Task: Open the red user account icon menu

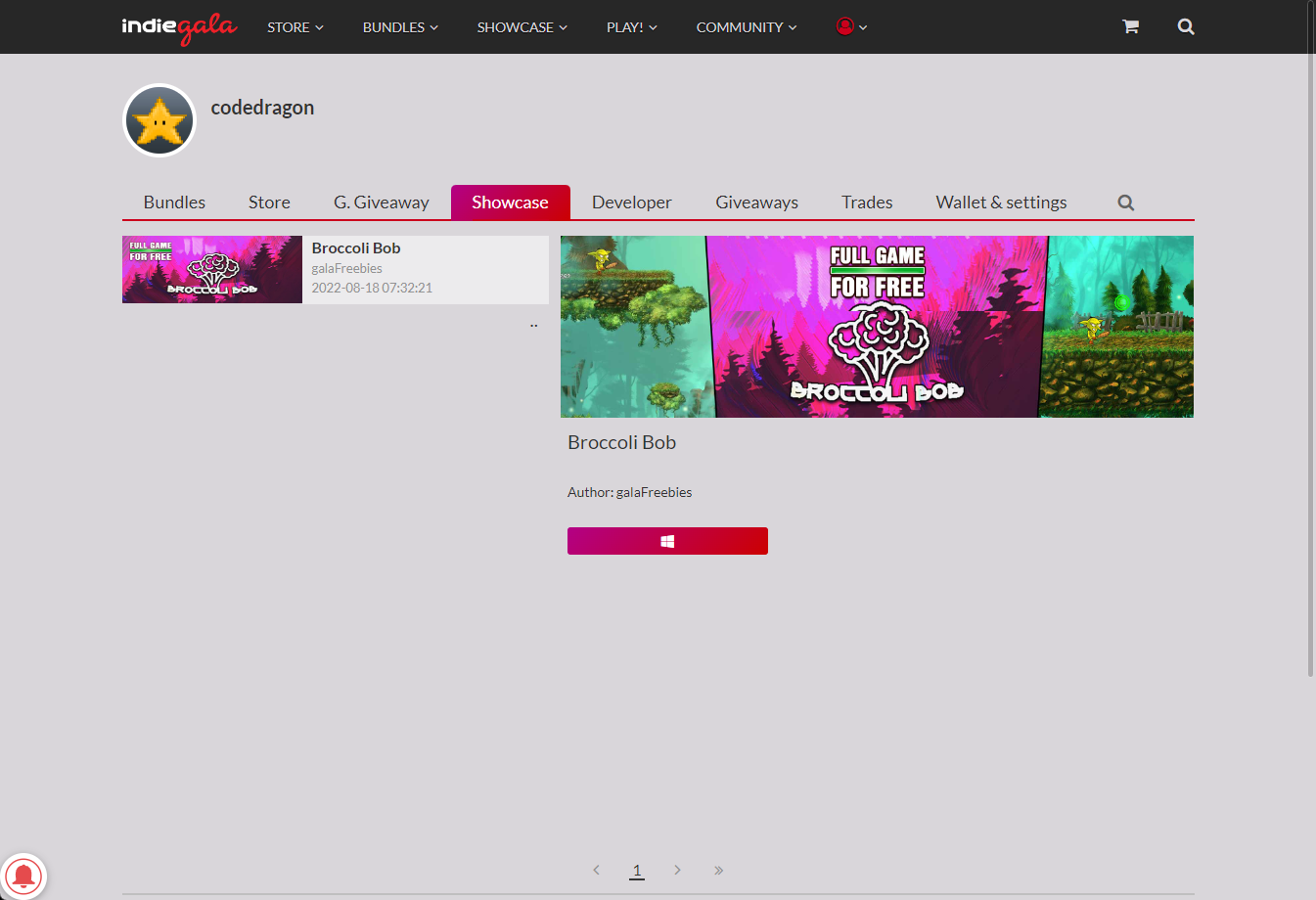Action: coord(851,26)
